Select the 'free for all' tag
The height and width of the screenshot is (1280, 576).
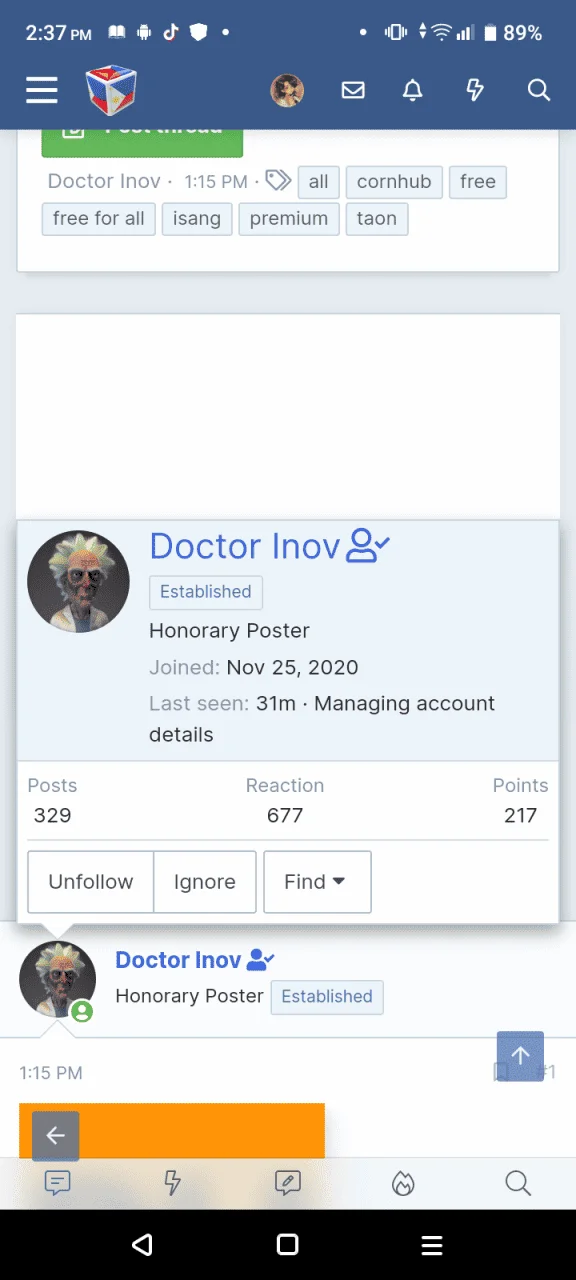(x=98, y=219)
